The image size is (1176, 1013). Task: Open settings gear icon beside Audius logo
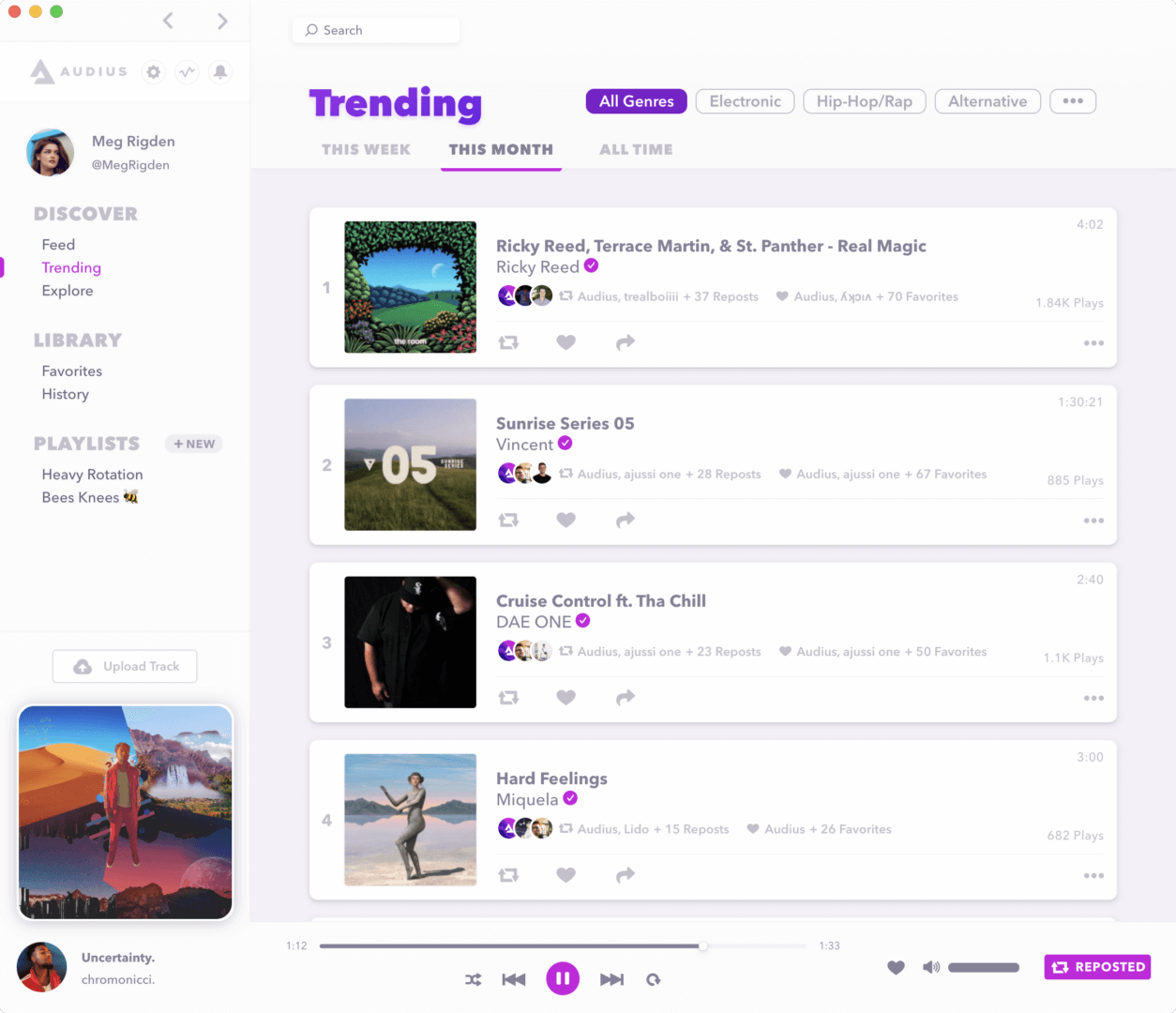[154, 72]
